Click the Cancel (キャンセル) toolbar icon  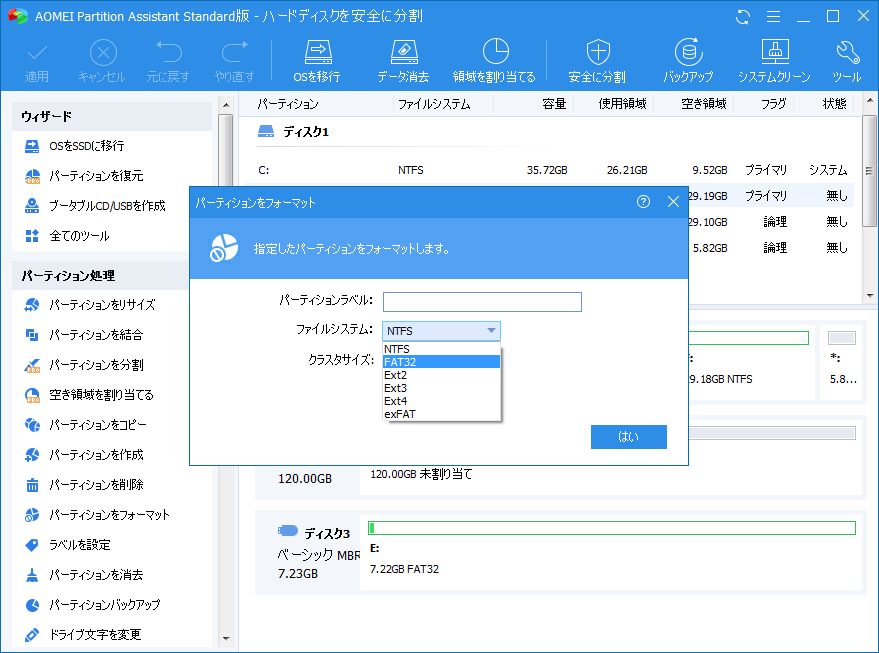point(103,53)
